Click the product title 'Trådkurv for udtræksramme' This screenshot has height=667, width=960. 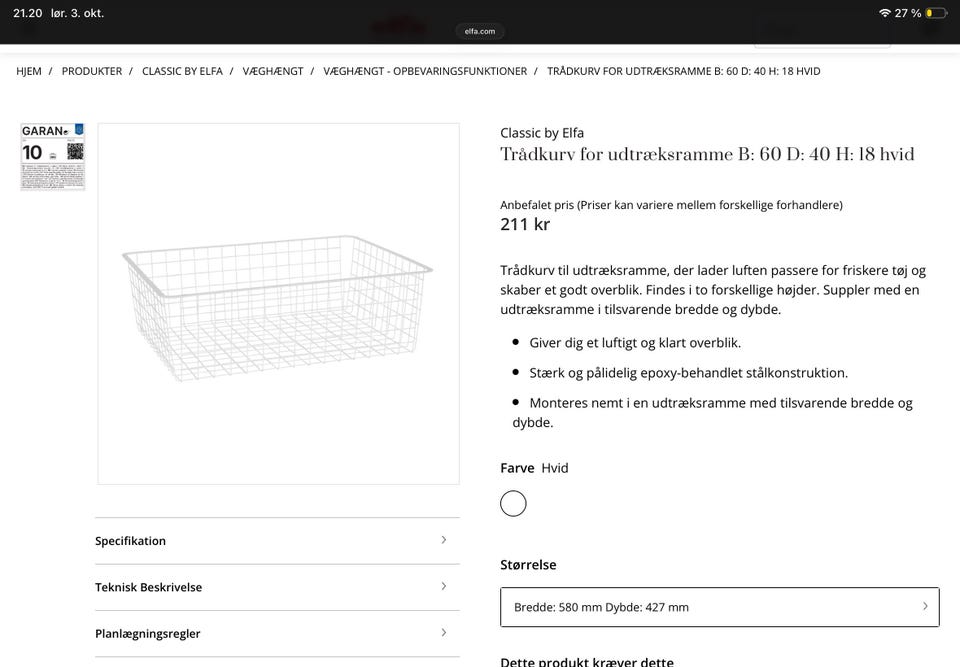pos(707,154)
